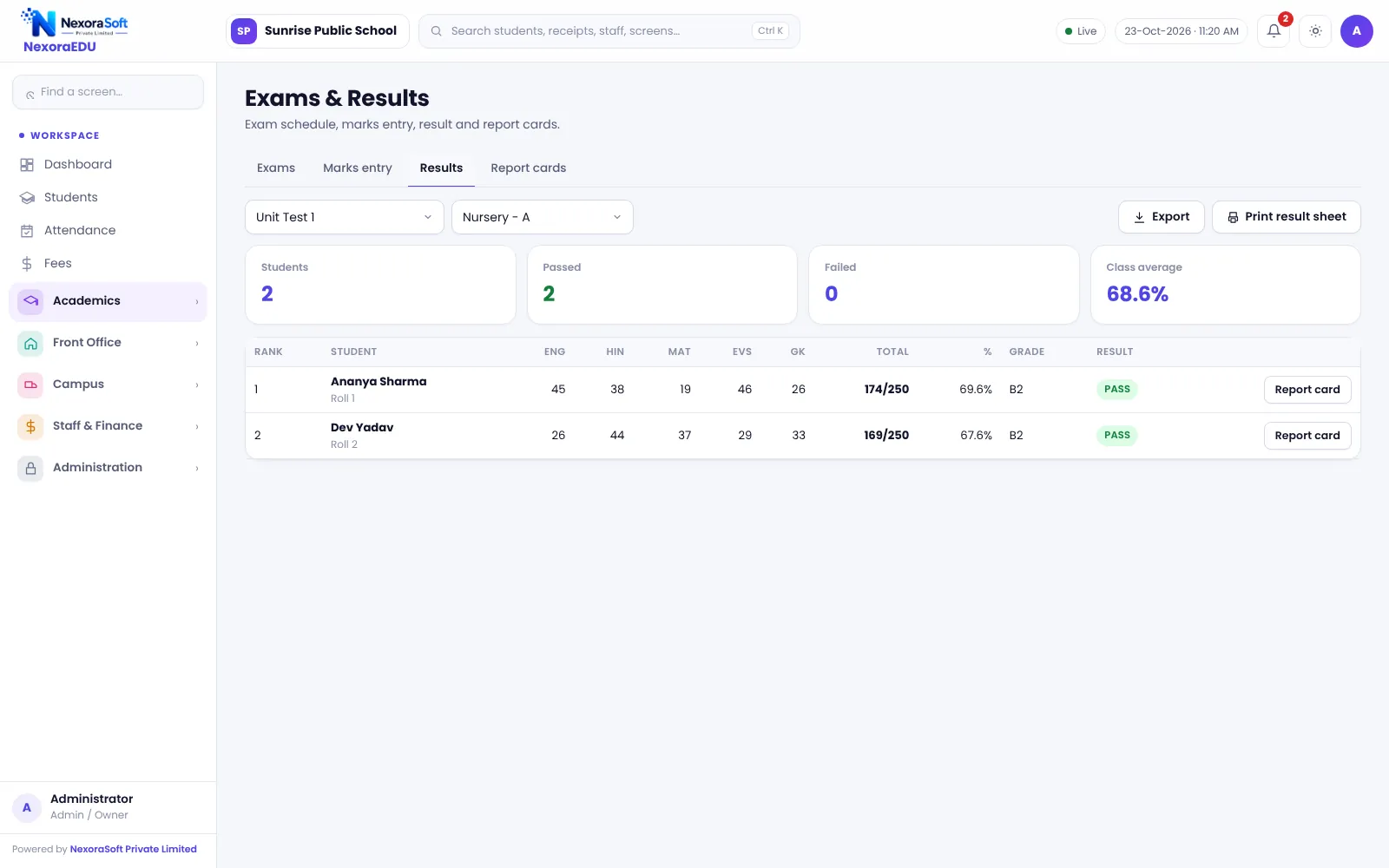Click the Live status indicator

point(1081,31)
